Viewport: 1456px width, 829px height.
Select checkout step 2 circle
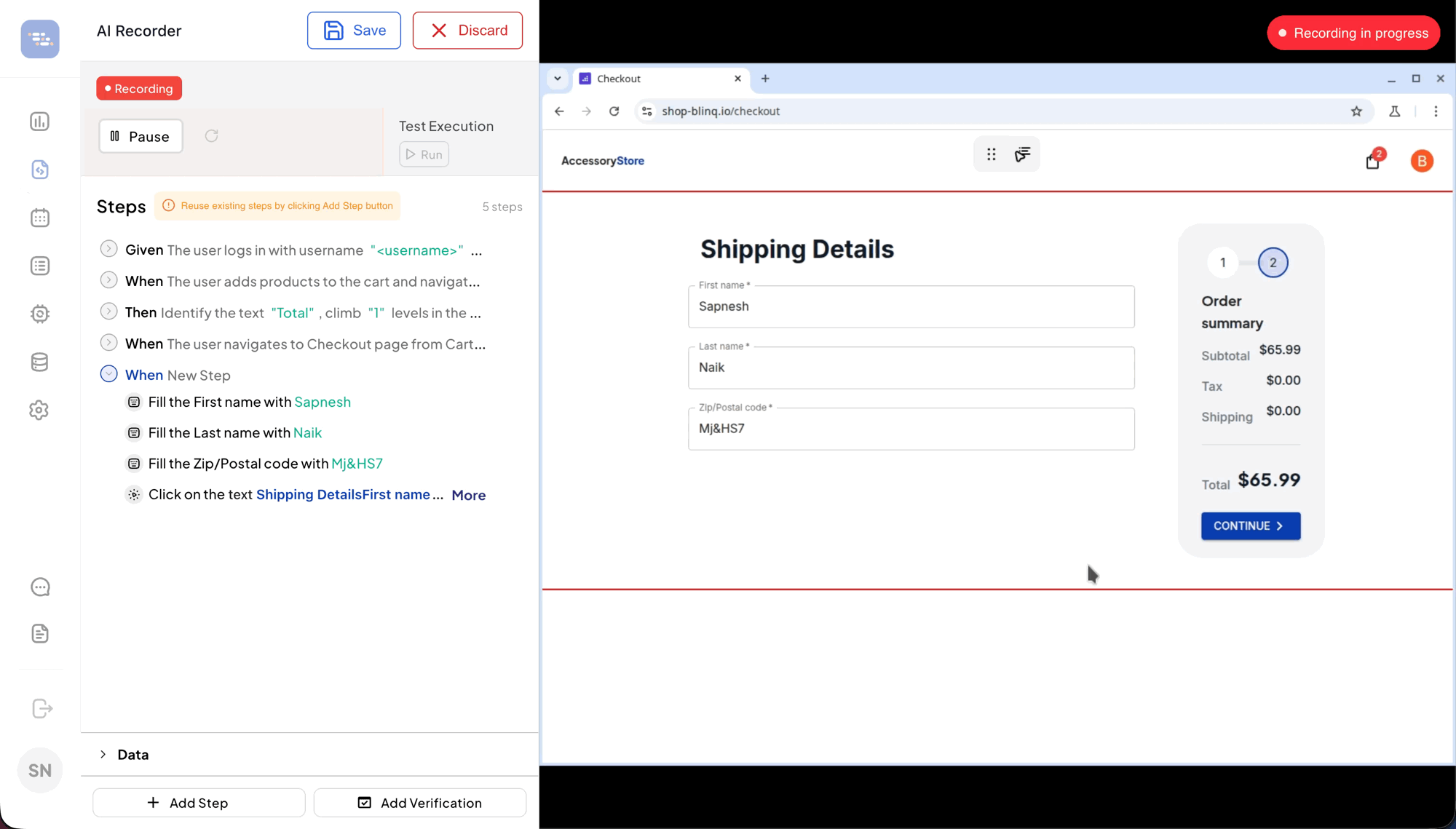pos(1273,263)
